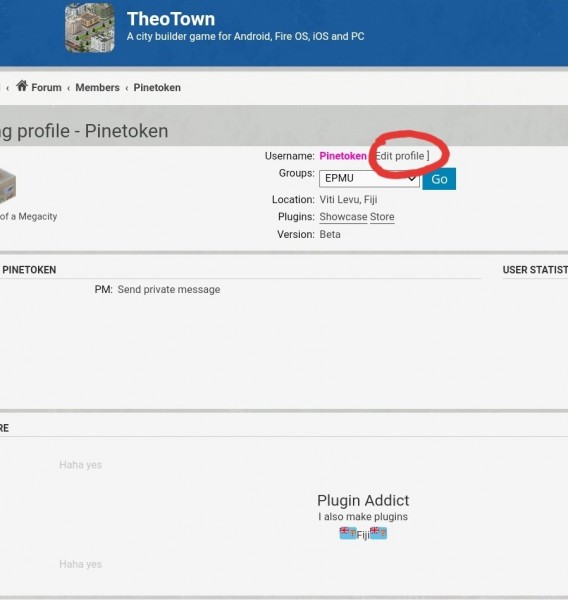Click the TheoTown site title
The height and width of the screenshot is (600, 568).
pyautogui.click(x=171, y=19)
